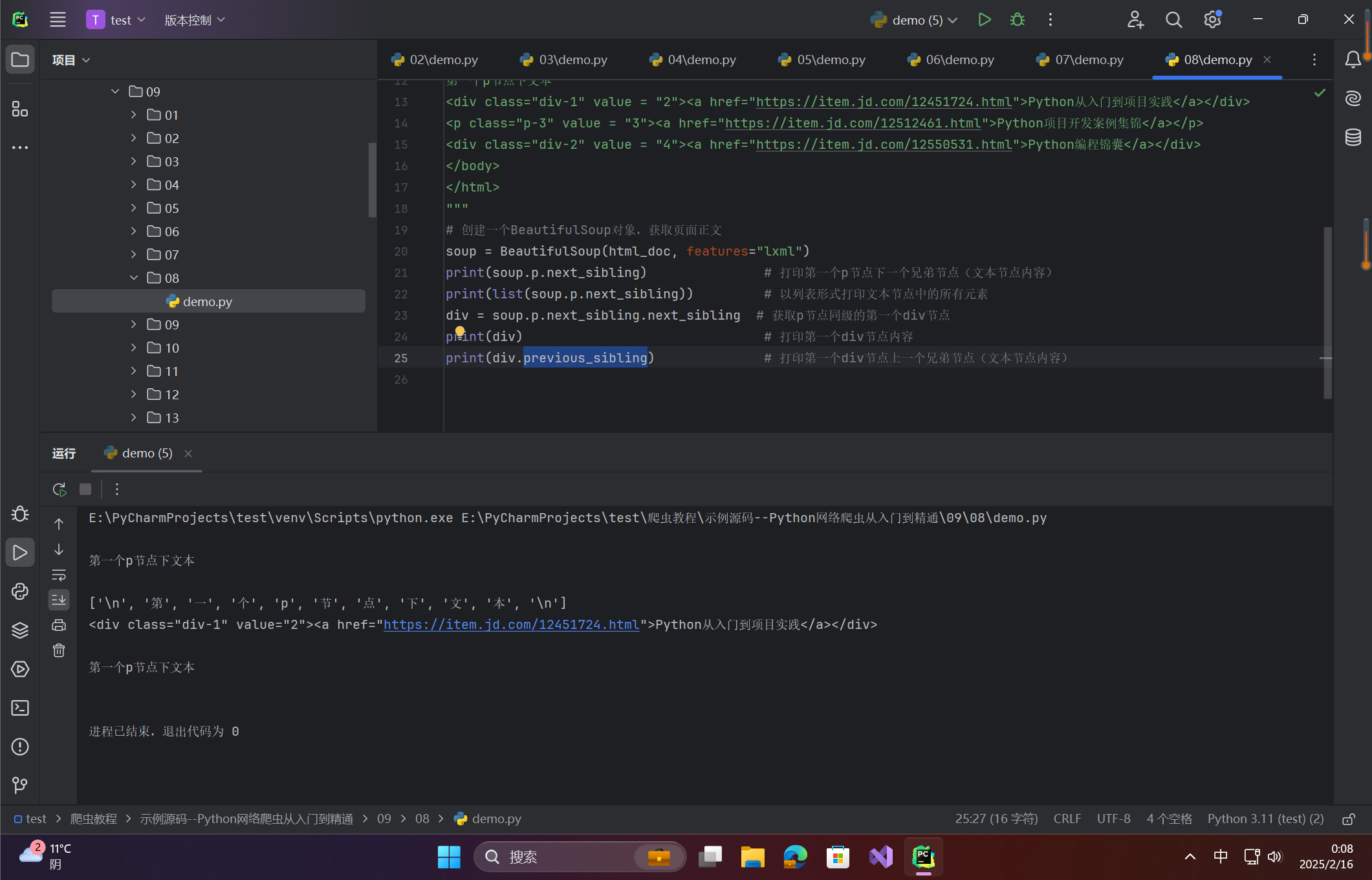Open the Project tool window folder icon
1372x880 pixels.
[20, 60]
